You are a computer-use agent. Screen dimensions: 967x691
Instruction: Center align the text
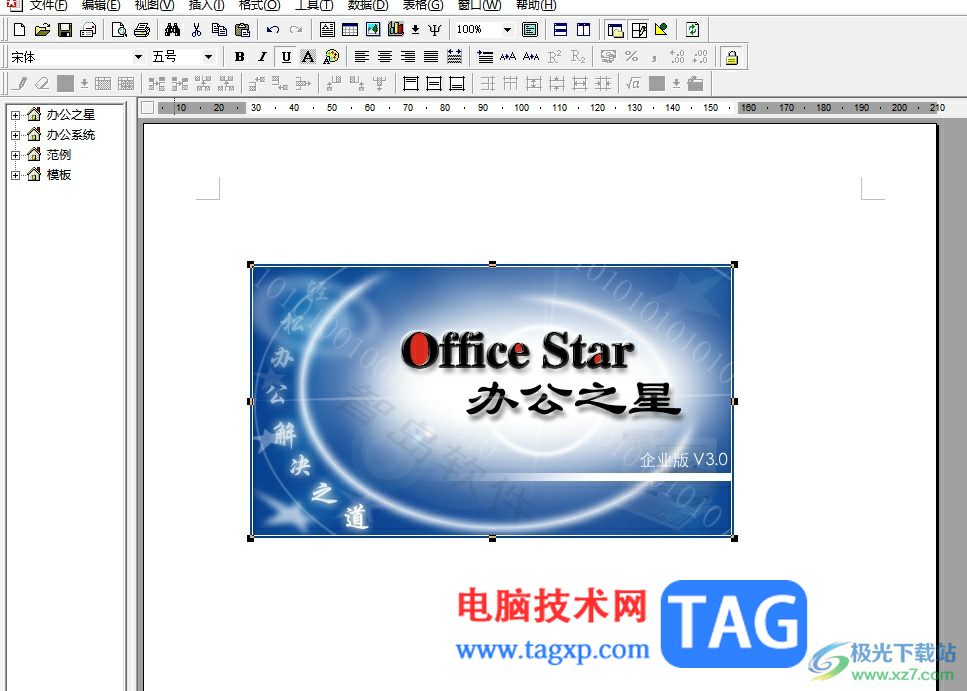click(x=385, y=57)
